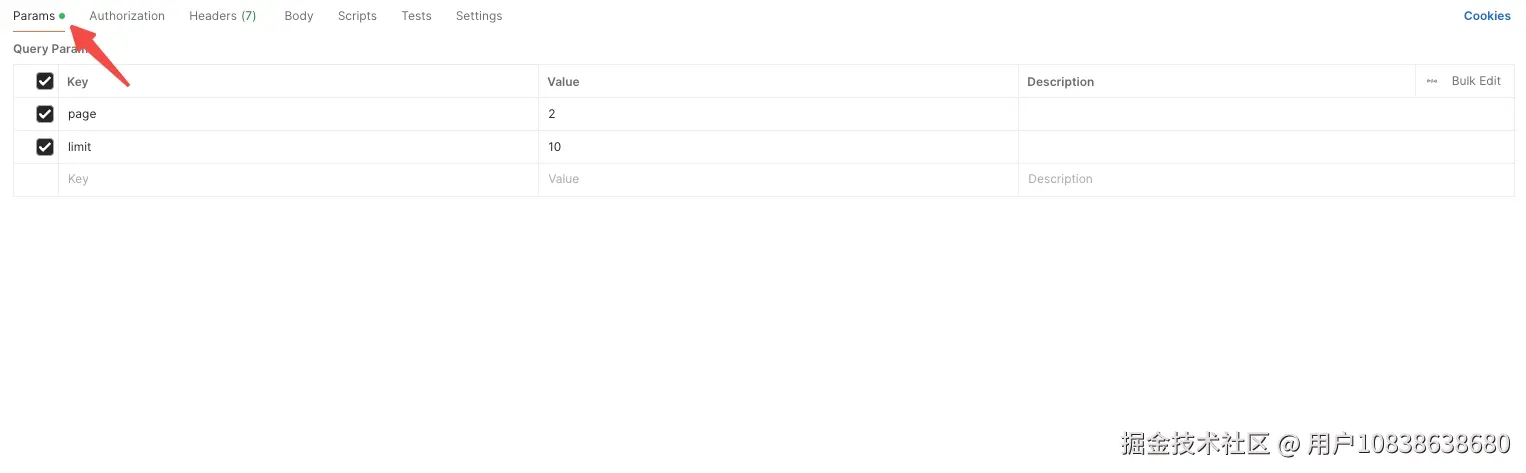The height and width of the screenshot is (473, 1526).
Task: Edit the limit key field
Action: pos(298,147)
